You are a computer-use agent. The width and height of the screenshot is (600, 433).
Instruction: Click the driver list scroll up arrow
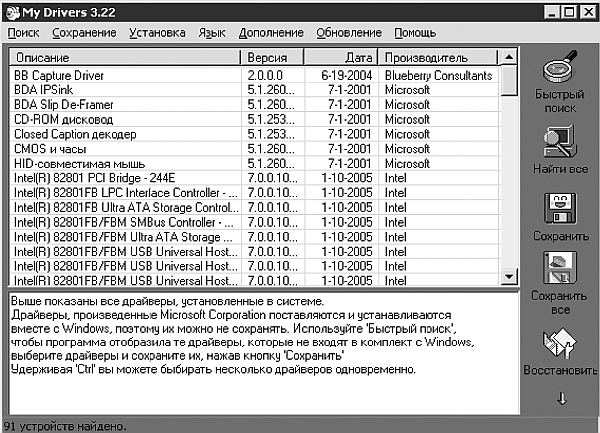click(509, 57)
